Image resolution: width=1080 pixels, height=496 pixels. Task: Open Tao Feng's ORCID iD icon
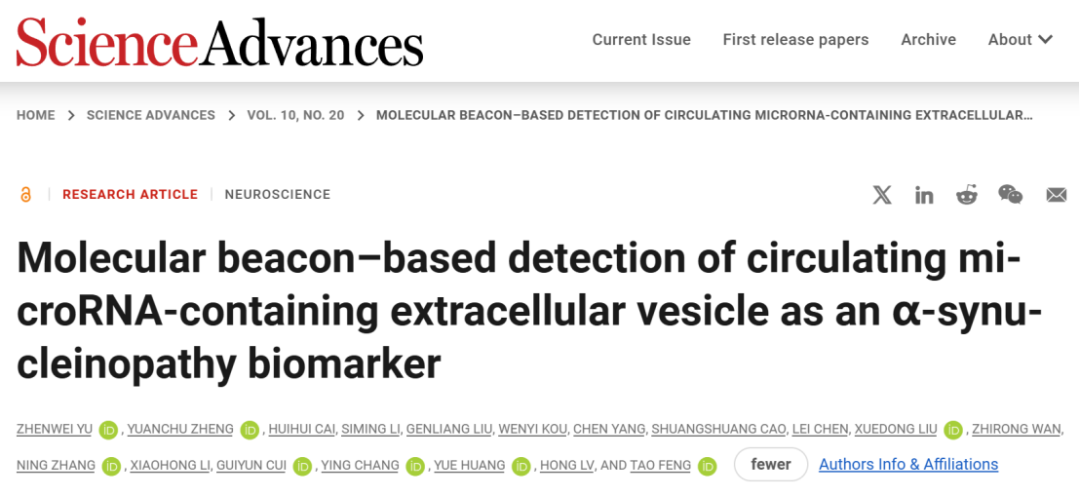(707, 466)
